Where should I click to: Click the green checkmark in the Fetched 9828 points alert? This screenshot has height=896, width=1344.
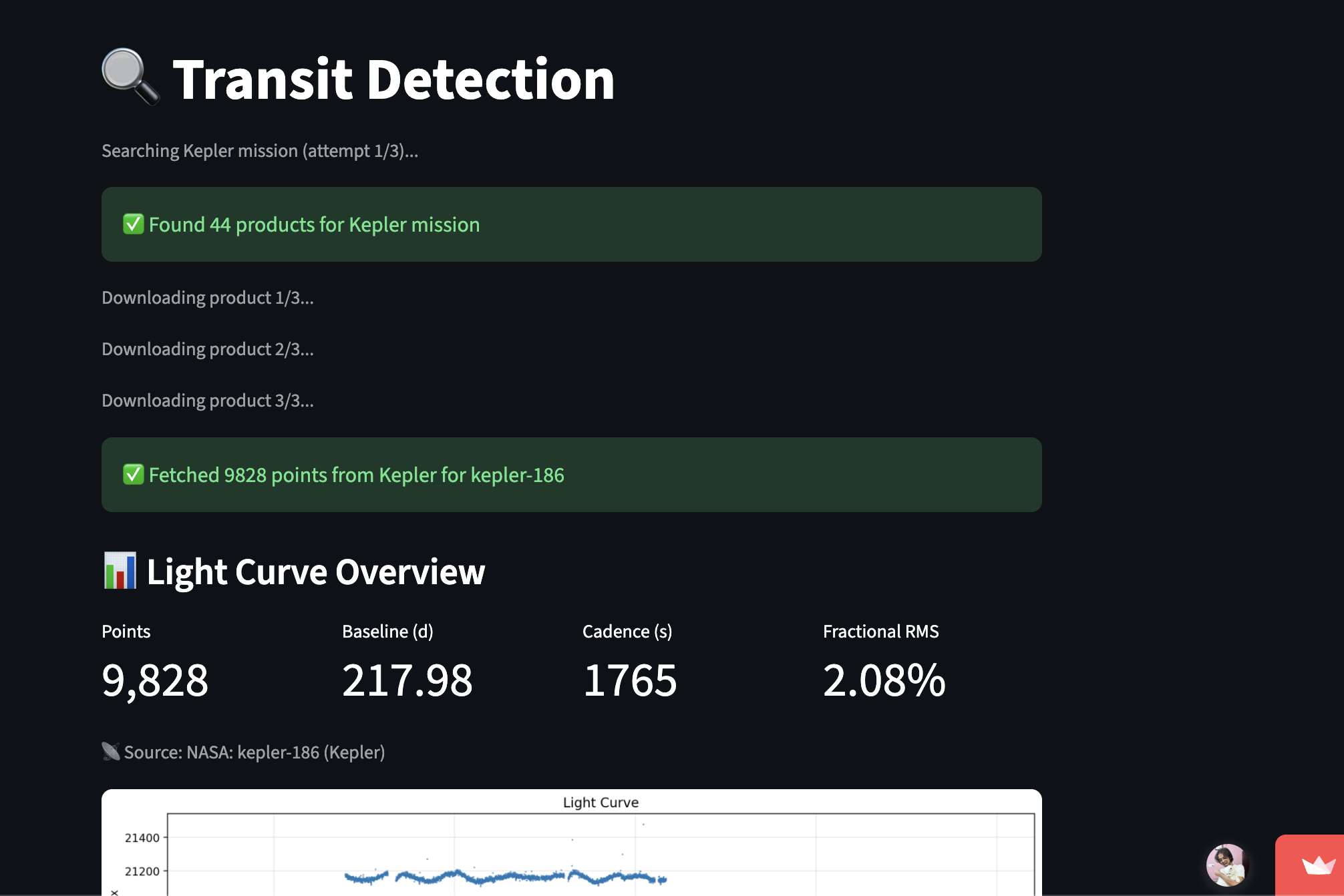click(x=133, y=475)
